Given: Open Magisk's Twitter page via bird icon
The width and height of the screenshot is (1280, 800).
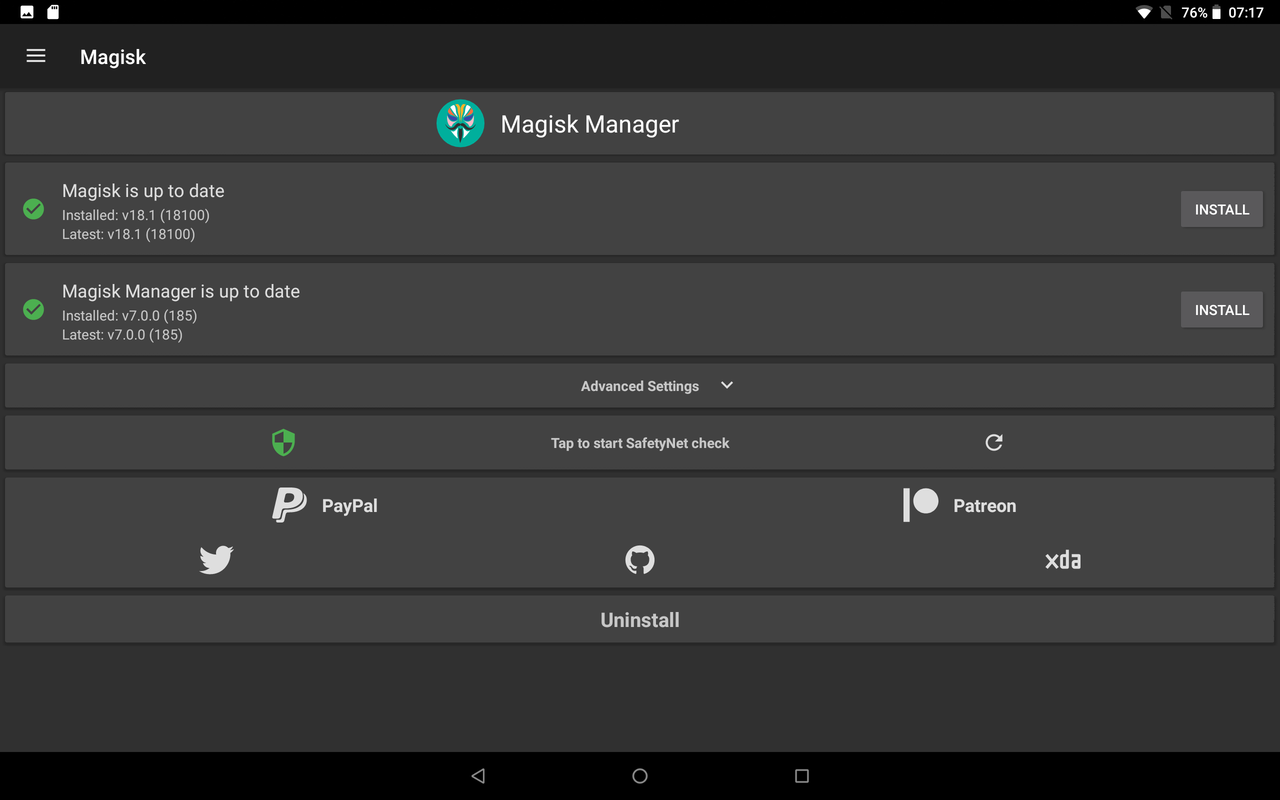Looking at the screenshot, I should coord(216,560).
